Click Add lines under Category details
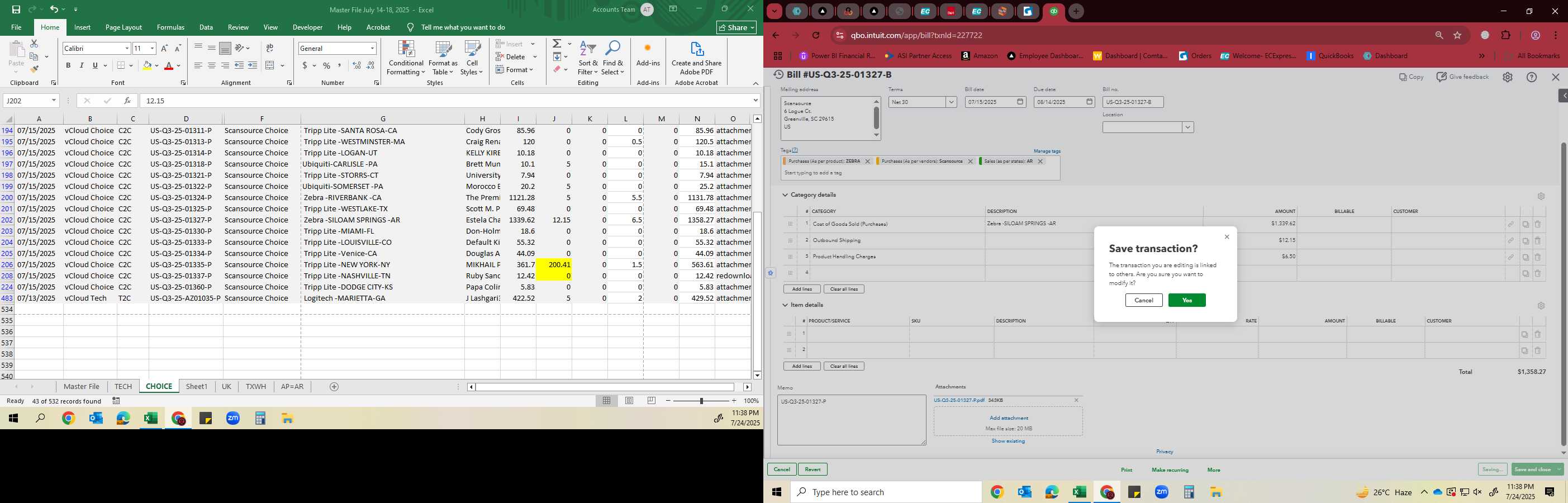Viewport: 1568px width, 503px height. pyautogui.click(x=802, y=290)
